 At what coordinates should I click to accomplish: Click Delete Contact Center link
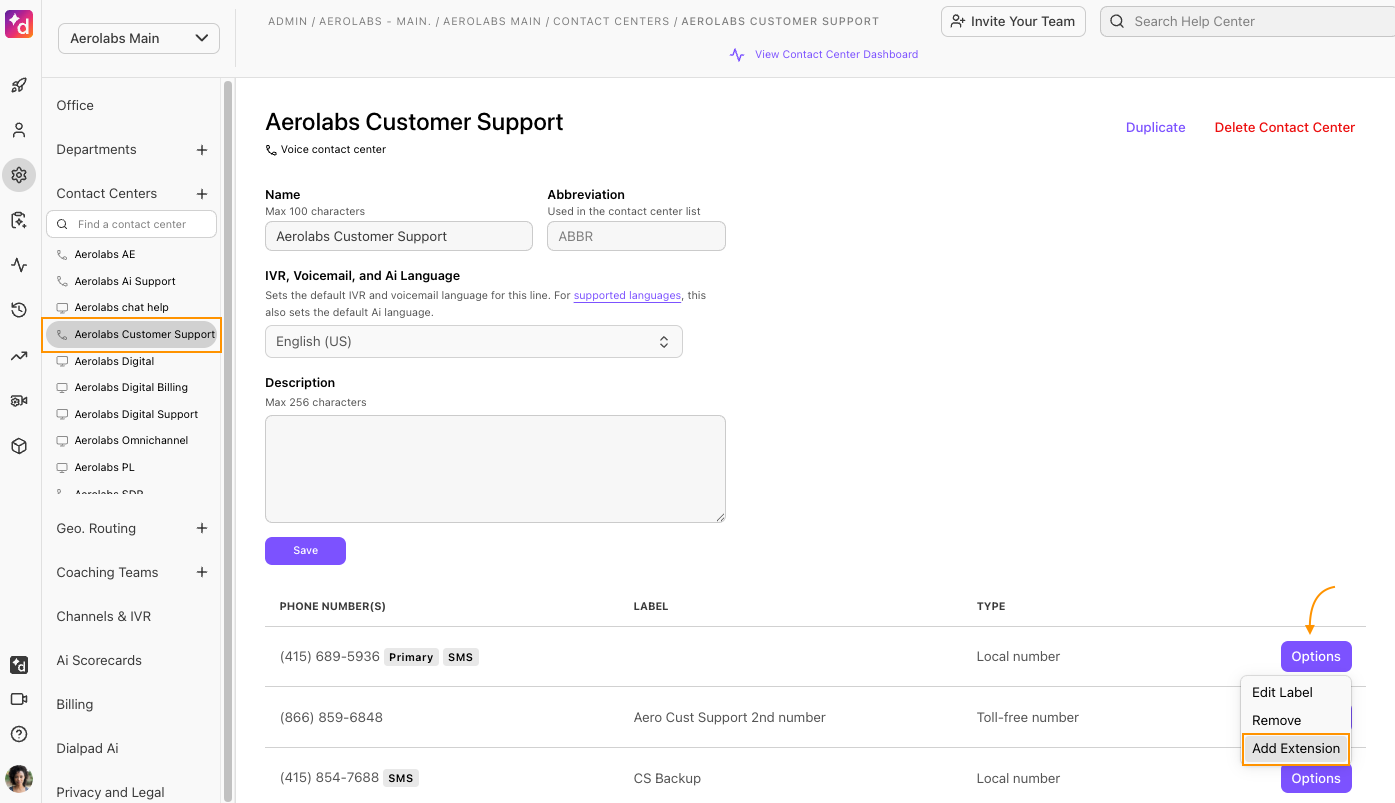tap(1285, 128)
